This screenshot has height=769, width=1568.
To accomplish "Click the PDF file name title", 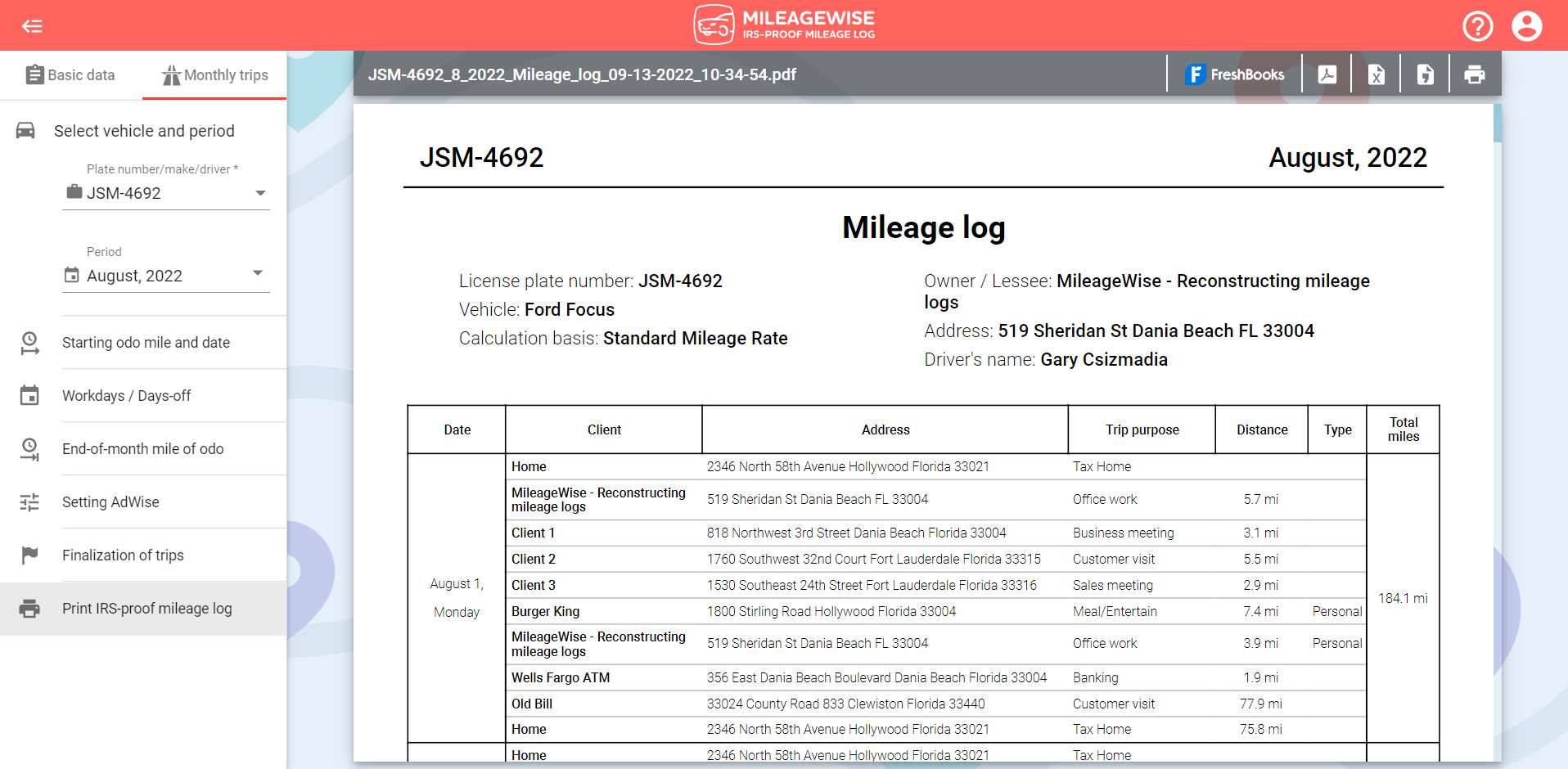I will (x=582, y=74).
